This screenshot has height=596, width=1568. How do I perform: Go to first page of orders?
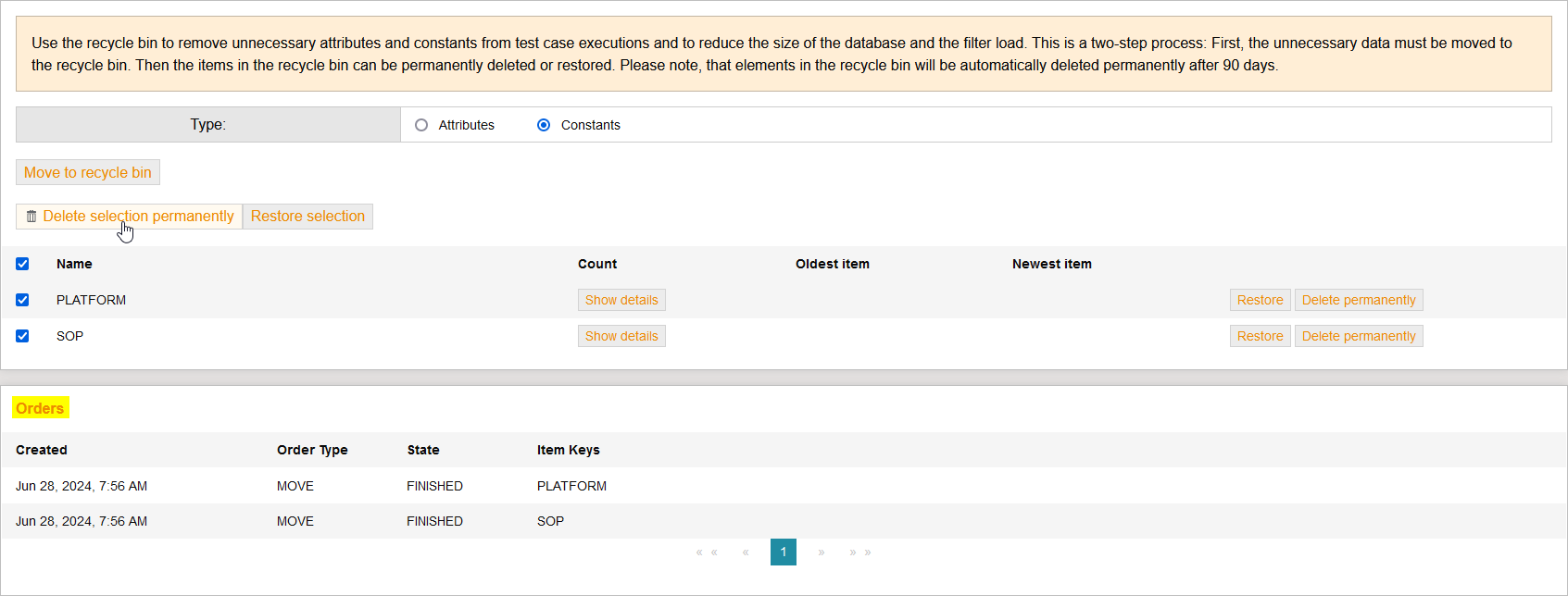(707, 553)
